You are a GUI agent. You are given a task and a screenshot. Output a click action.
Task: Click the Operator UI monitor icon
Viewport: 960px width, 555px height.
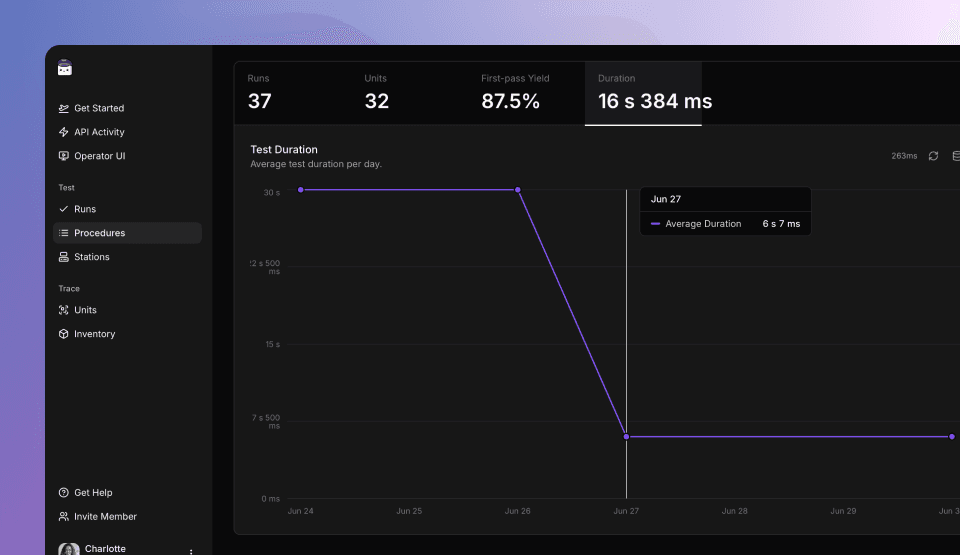pyautogui.click(x=64, y=156)
